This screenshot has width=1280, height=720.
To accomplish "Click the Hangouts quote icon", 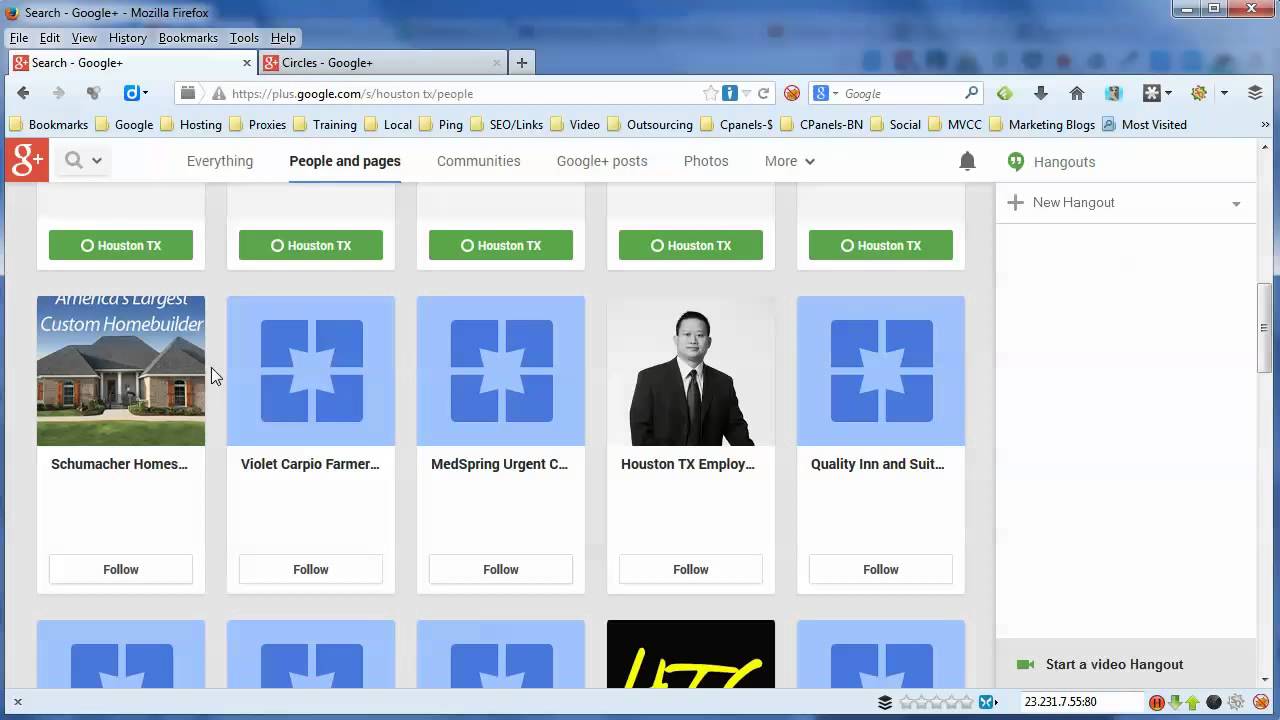I will pos(1016,161).
